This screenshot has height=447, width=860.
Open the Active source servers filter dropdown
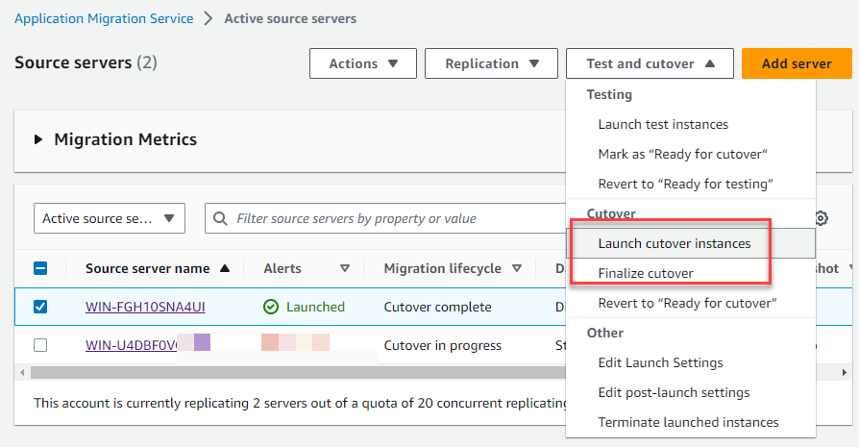[x=109, y=218]
